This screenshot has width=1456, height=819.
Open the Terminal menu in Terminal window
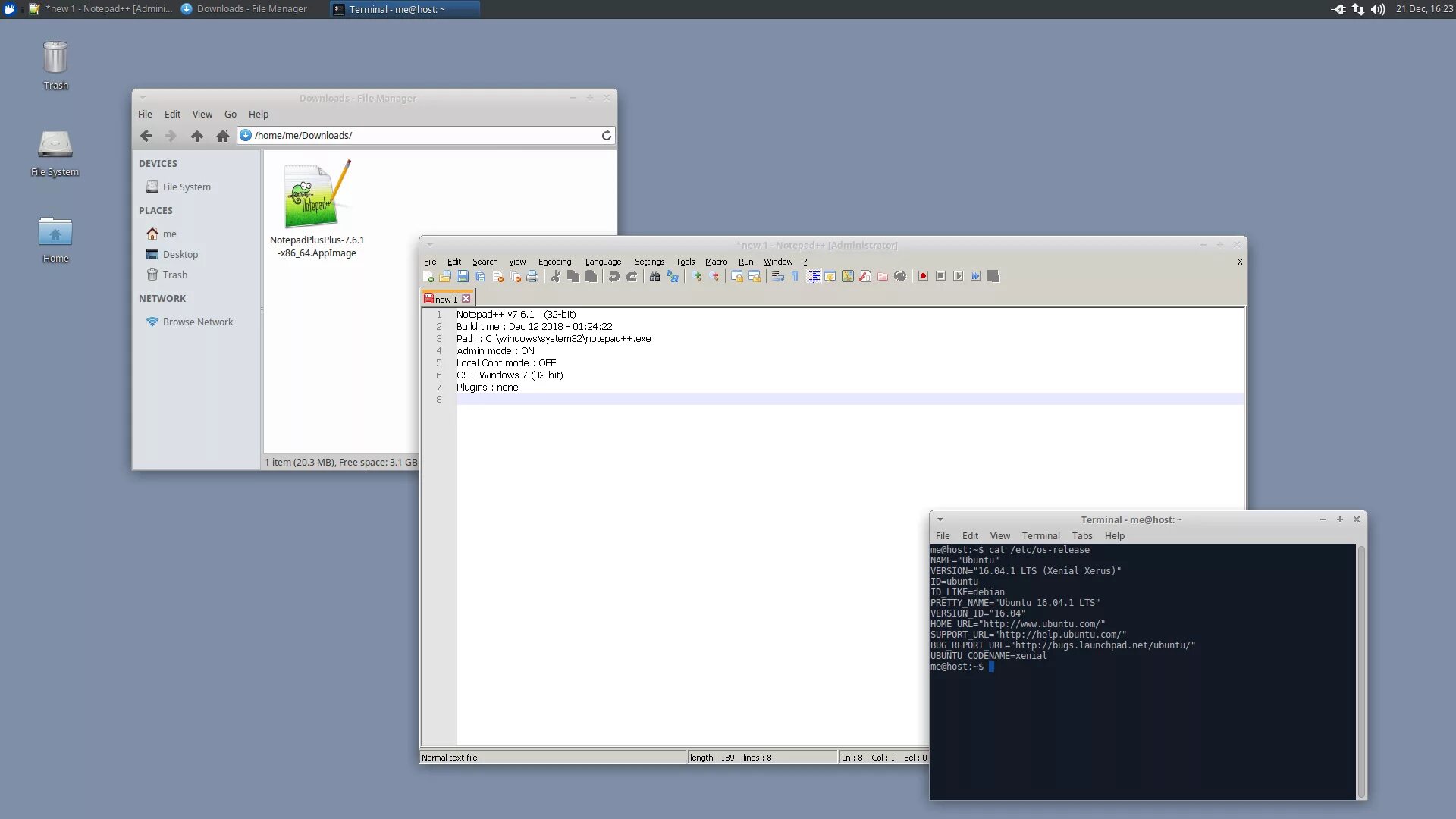click(1040, 536)
